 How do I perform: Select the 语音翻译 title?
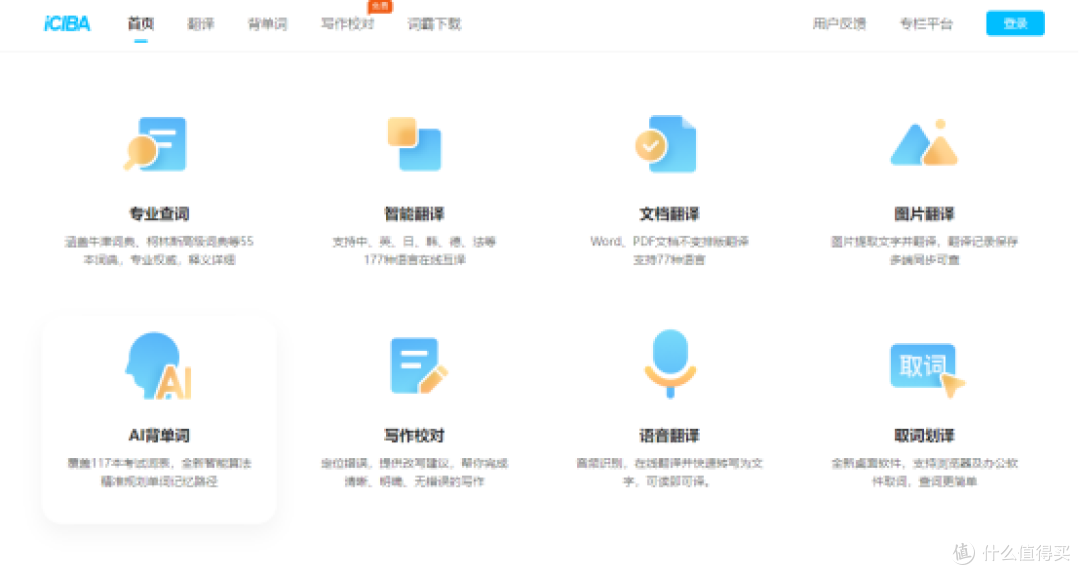[x=669, y=436]
